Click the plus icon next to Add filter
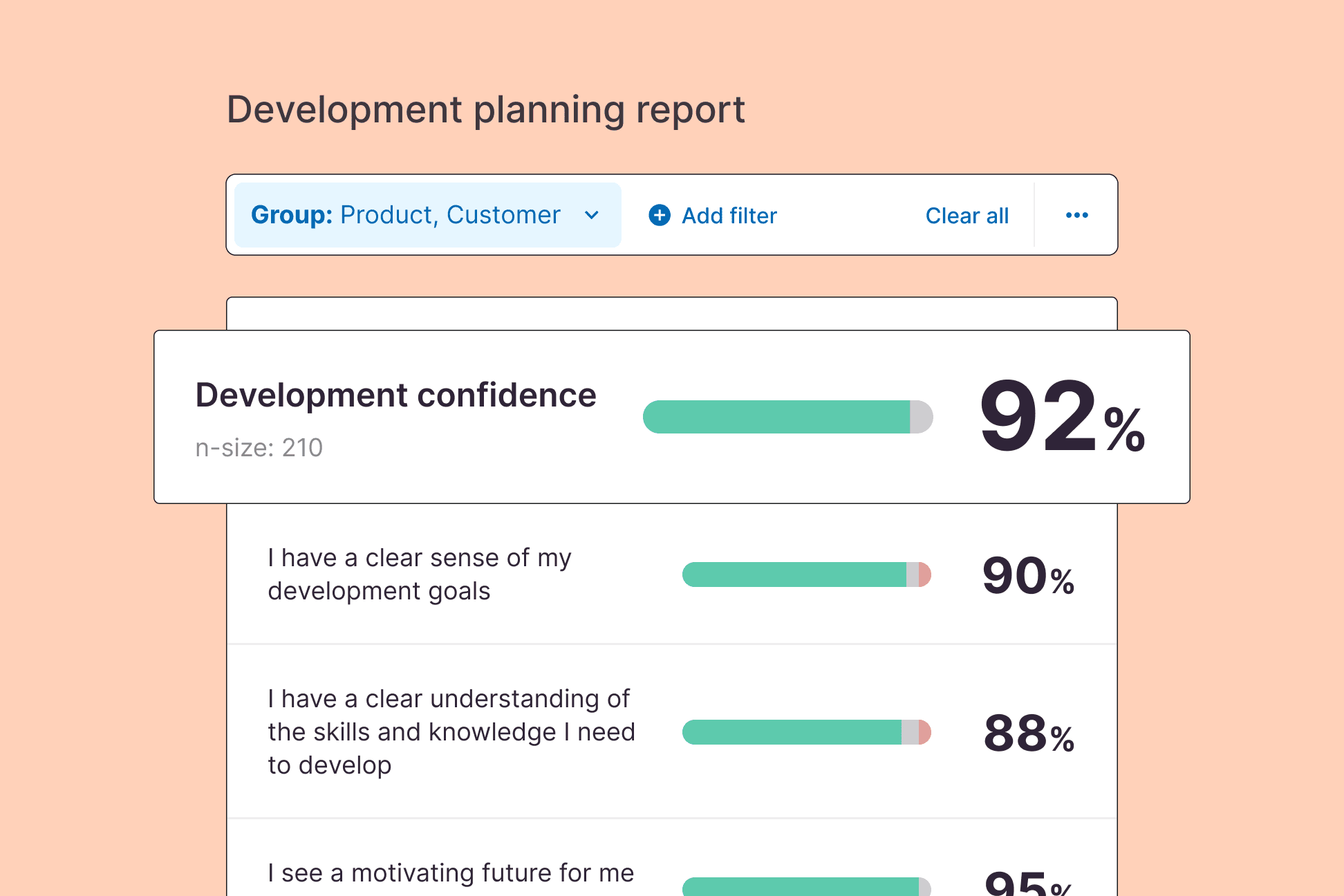The width and height of the screenshot is (1344, 896). tap(659, 215)
